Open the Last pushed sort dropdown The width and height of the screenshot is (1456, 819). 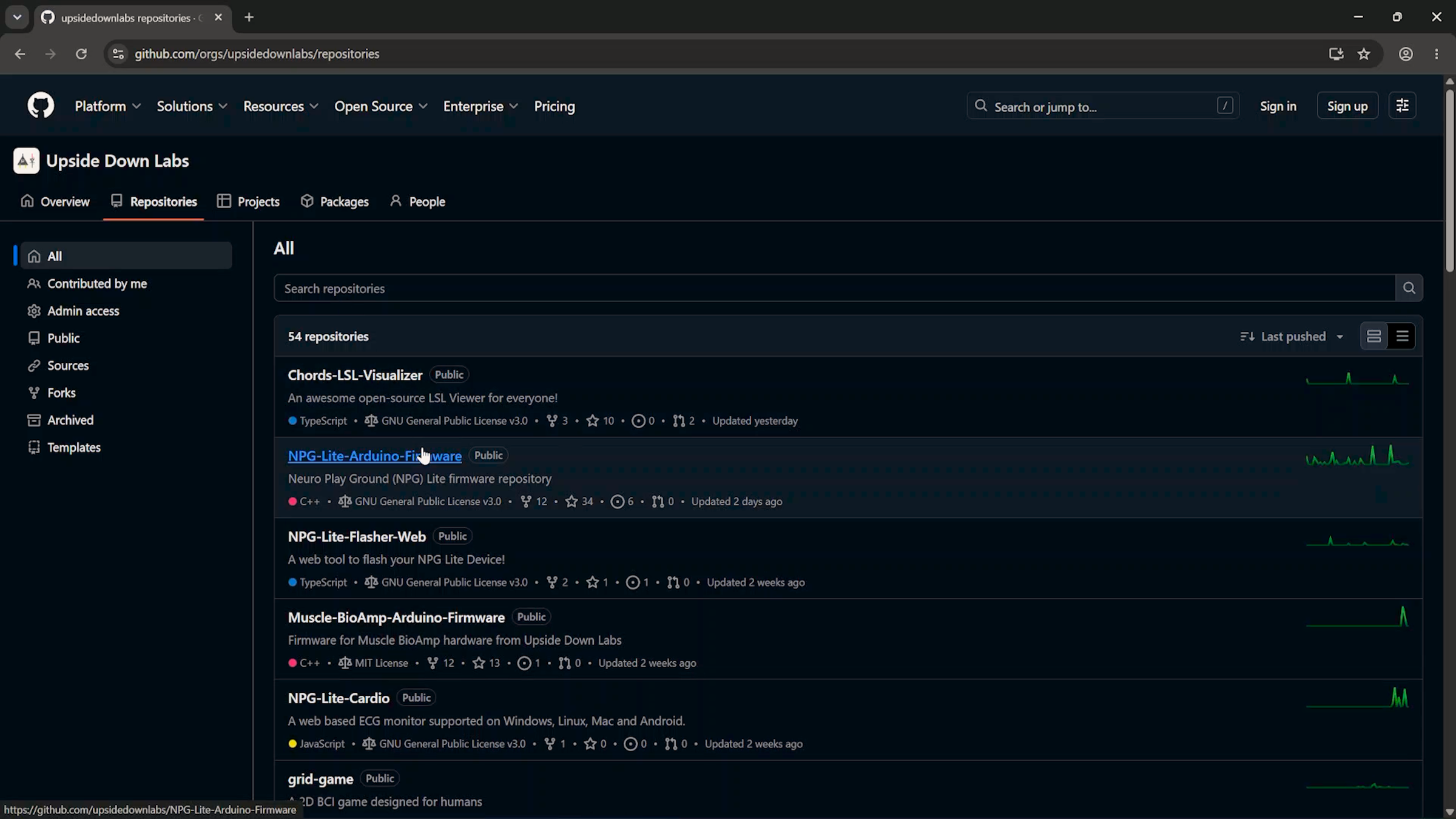tap(1292, 336)
